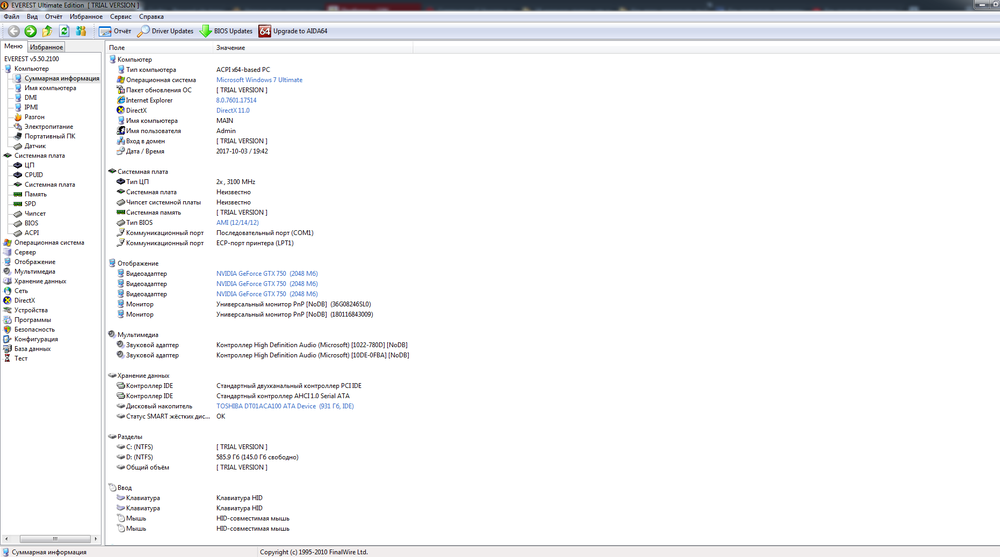Open the DirectX 11.0 value link

click(233, 110)
